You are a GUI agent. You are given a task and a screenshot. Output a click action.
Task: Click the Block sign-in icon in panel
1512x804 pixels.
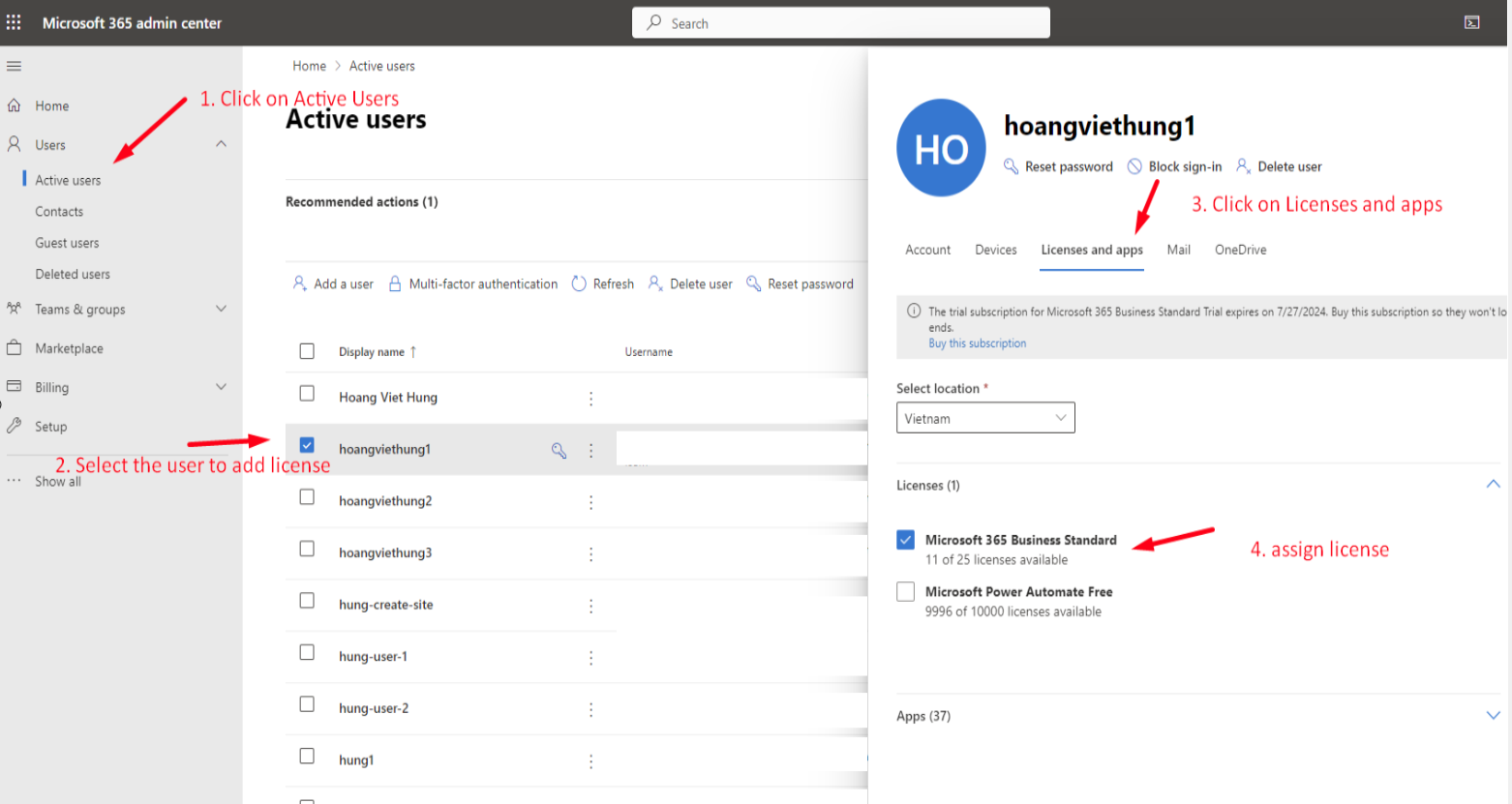[1134, 166]
